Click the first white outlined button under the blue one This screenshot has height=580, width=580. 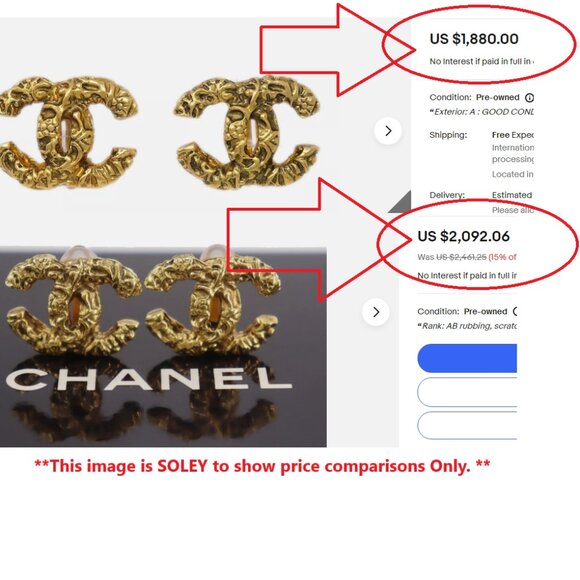click(x=467, y=392)
